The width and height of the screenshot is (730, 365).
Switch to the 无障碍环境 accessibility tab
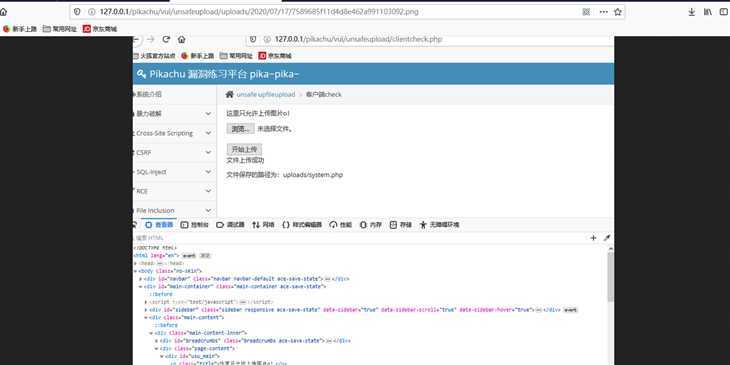point(439,224)
